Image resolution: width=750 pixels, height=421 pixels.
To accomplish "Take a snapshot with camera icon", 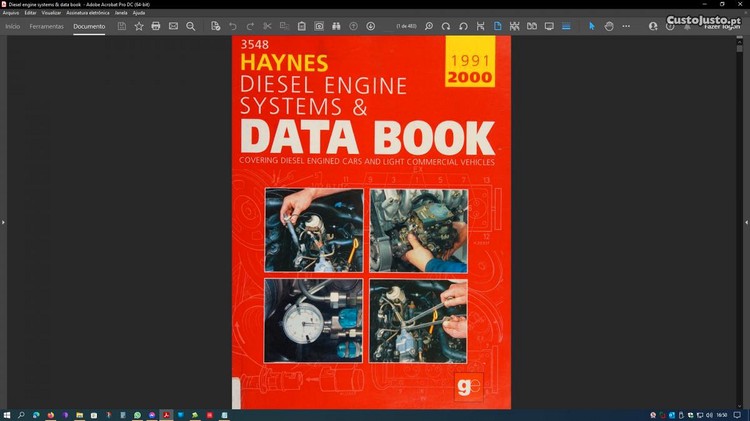I will [x=319, y=26].
